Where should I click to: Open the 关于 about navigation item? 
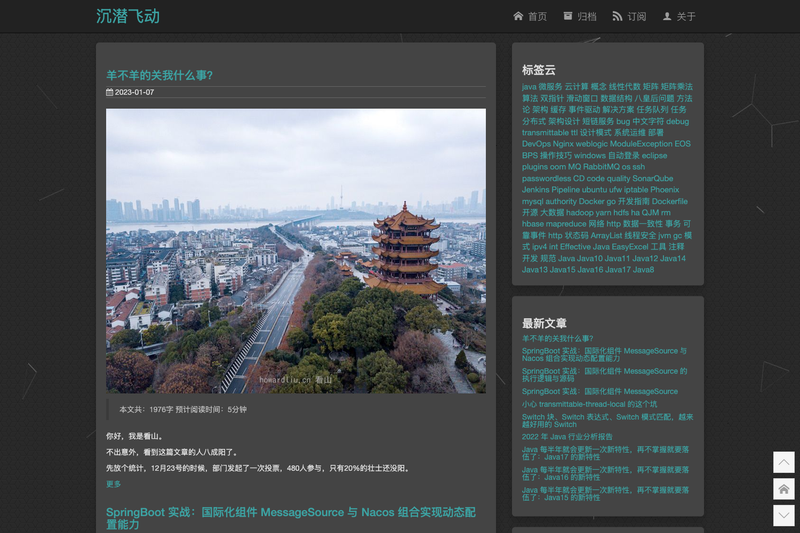tap(679, 16)
